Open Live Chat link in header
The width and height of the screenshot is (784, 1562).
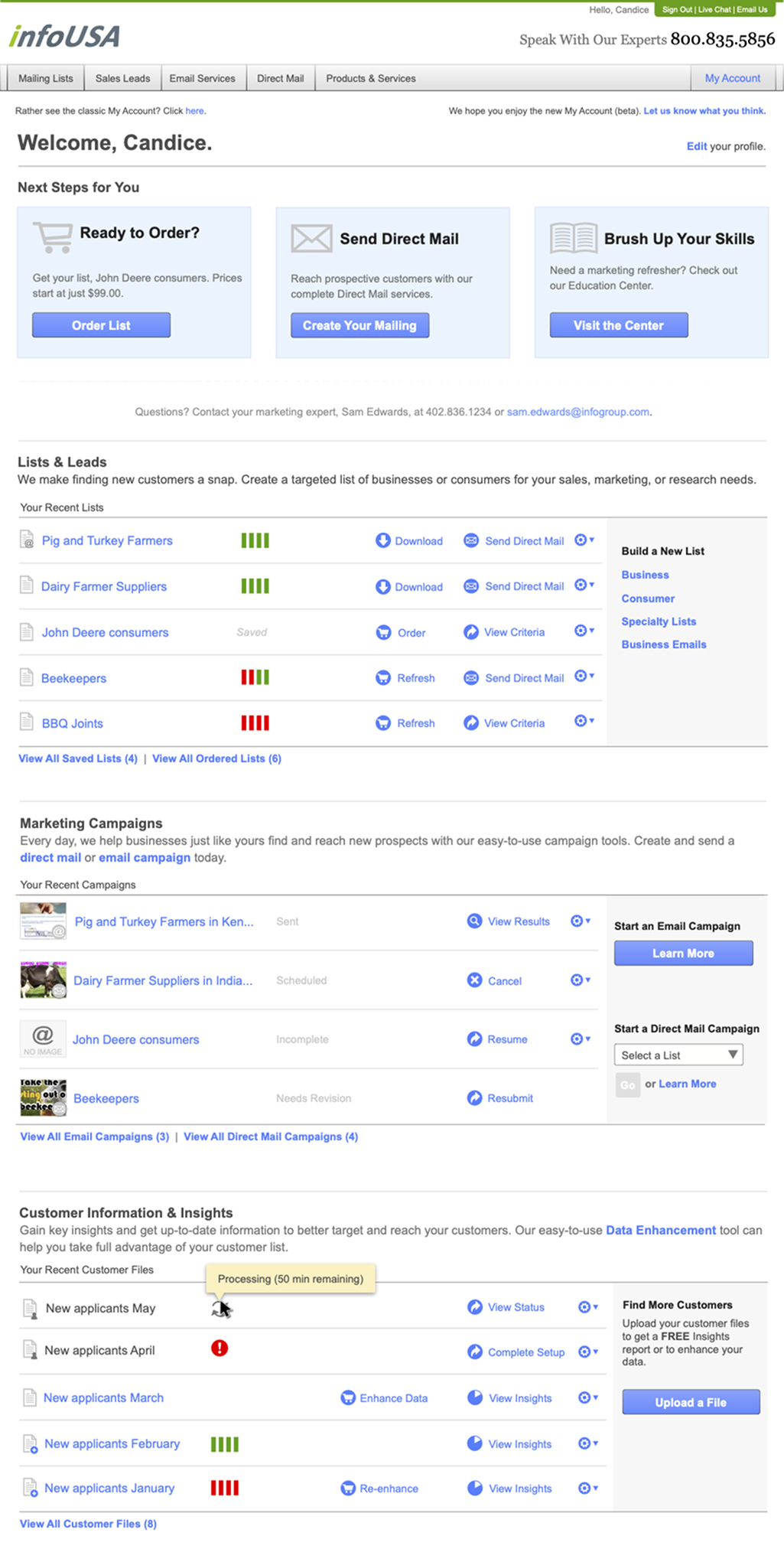(x=714, y=10)
